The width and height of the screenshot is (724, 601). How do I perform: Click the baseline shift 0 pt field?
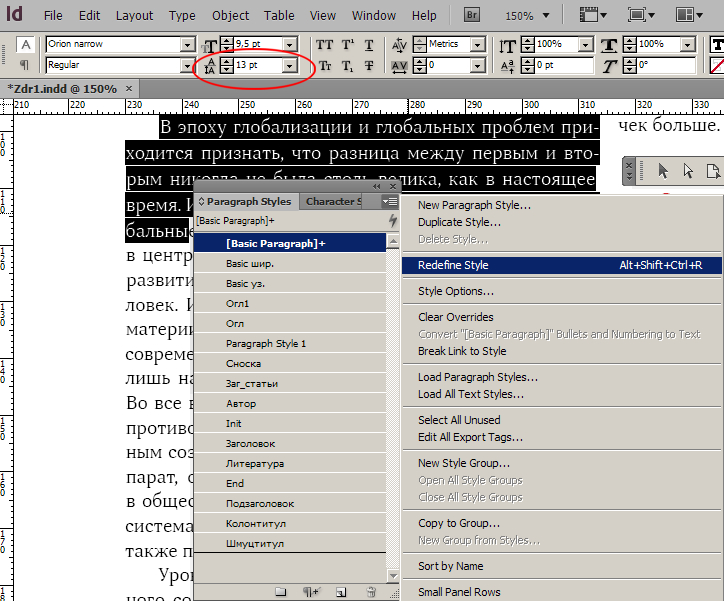(563, 66)
